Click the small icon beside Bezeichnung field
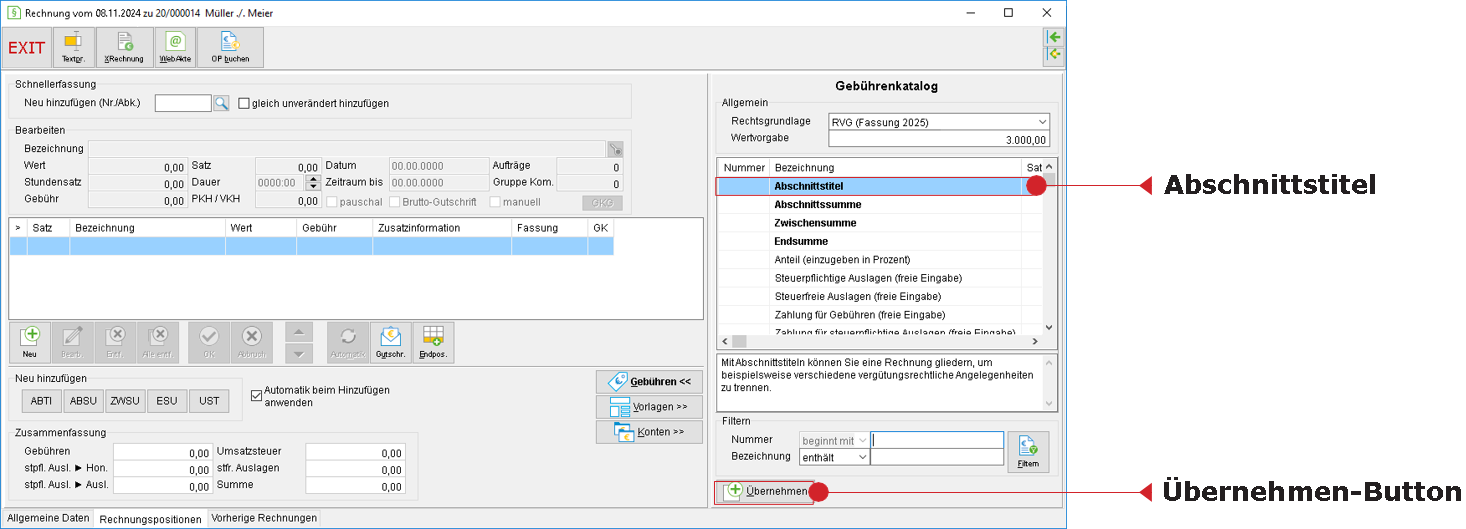1466x529 pixels. 614,149
